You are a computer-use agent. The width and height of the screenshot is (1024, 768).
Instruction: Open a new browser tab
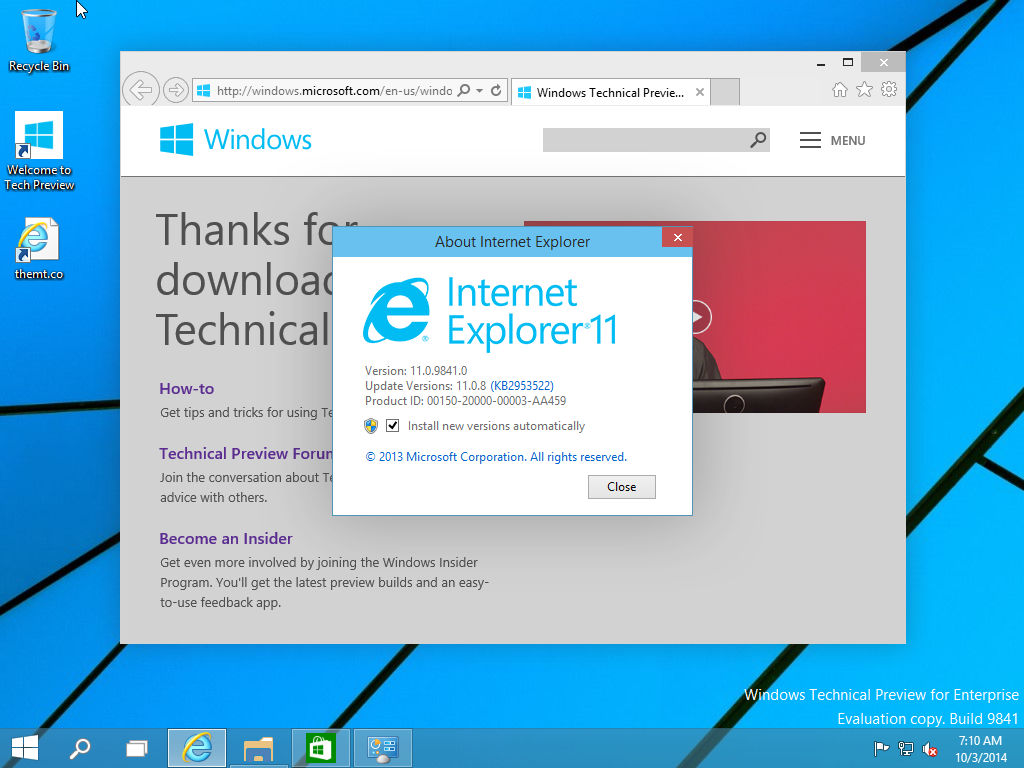[x=723, y=91]
